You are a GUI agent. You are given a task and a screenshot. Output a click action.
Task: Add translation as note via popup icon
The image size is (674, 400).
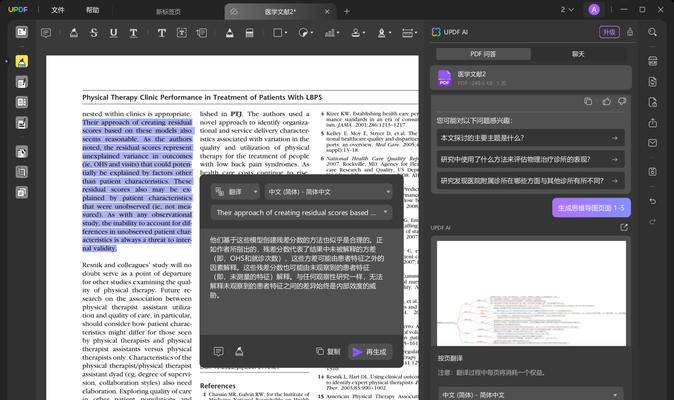tap(218, 352)
